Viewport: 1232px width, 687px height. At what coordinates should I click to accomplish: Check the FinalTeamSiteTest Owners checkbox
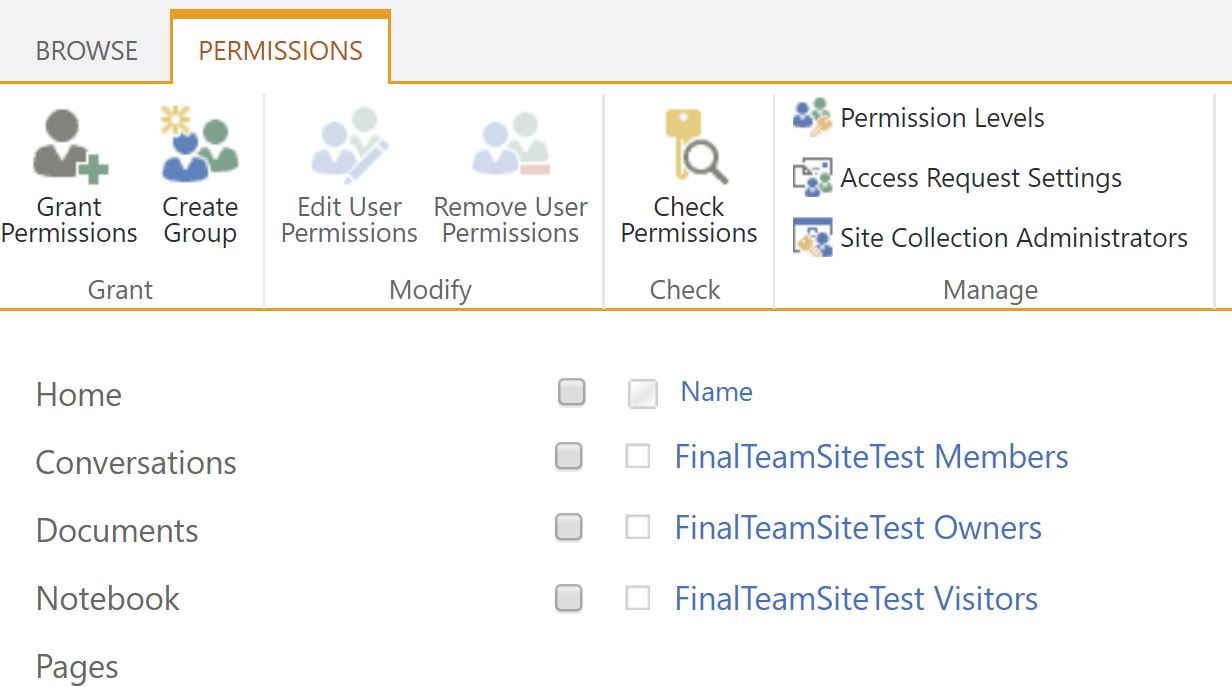638,528
